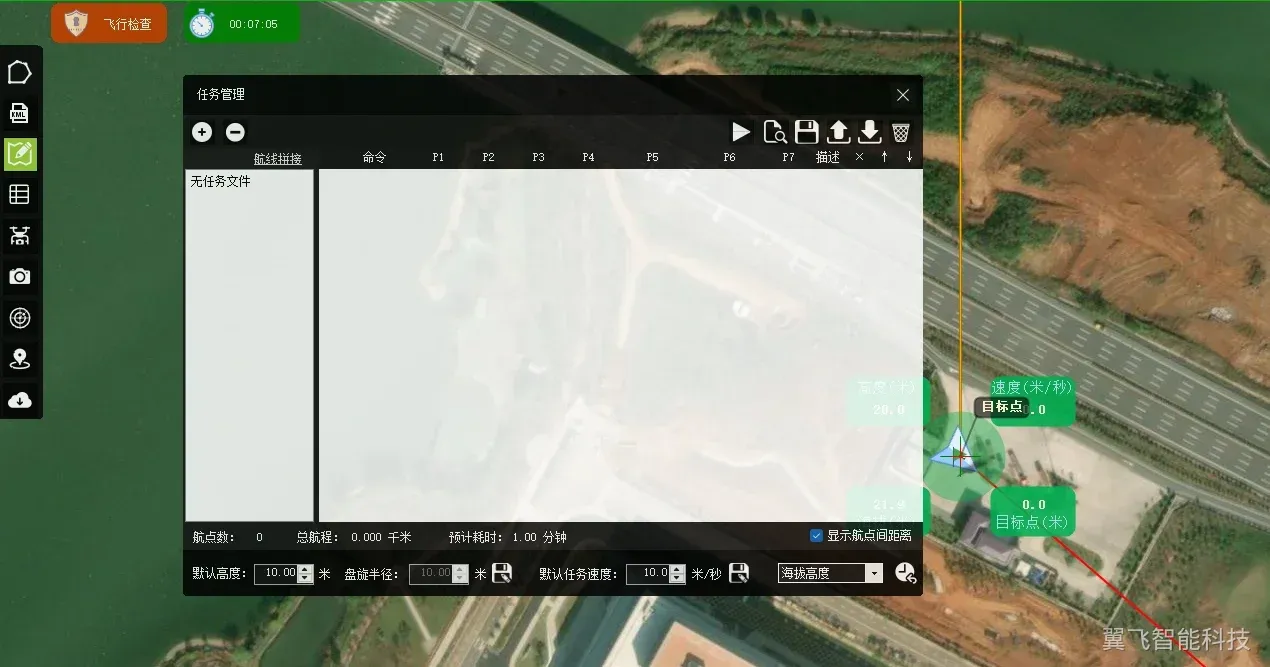The image size is (1270, 667).
Task: Open the camera icon in sidebar
Action: pos(20,277)
